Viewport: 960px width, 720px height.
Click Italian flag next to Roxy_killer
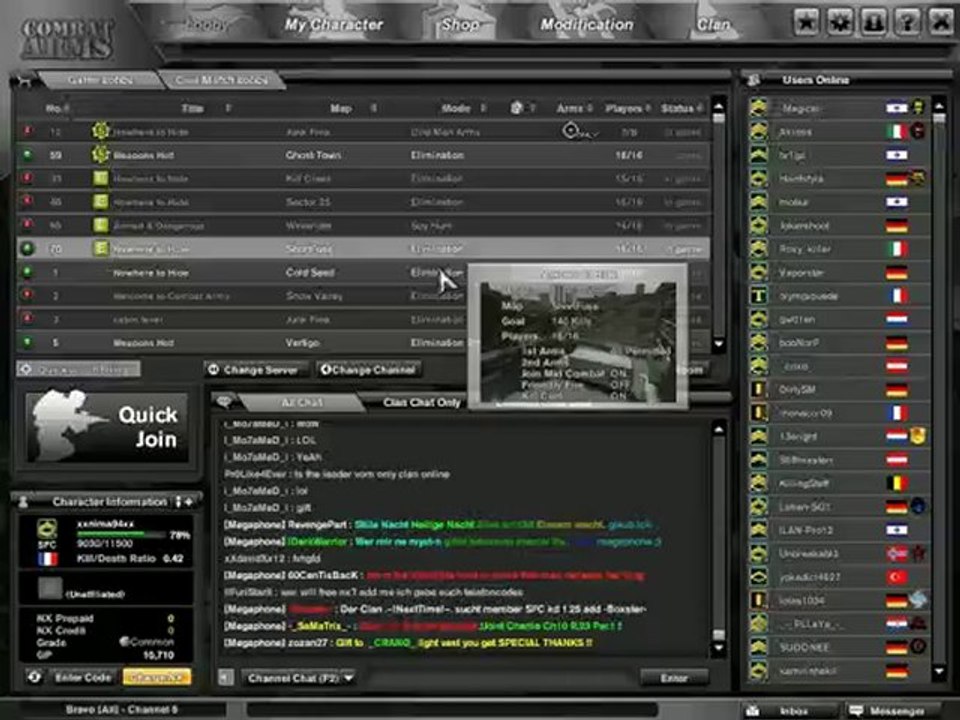[896, 249]
